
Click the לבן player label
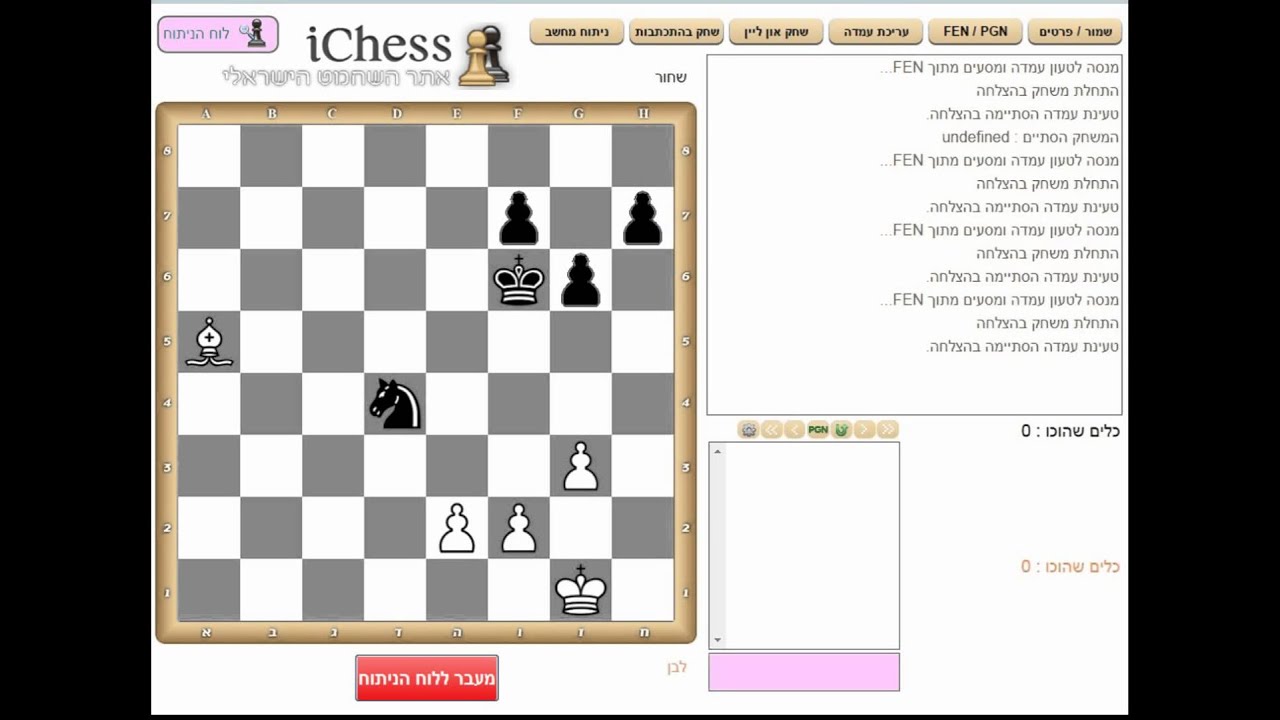[677, 667]
